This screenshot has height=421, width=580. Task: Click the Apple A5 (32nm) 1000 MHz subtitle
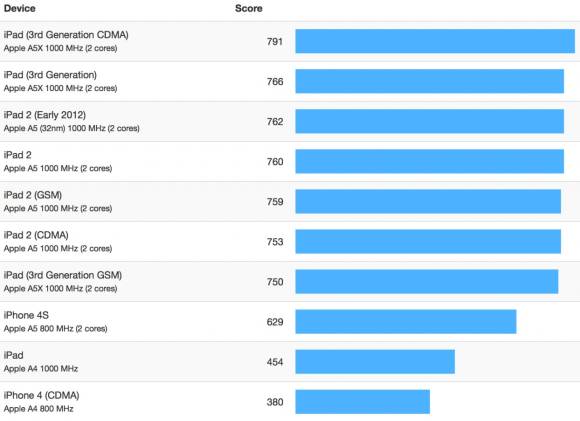[71, 128]
